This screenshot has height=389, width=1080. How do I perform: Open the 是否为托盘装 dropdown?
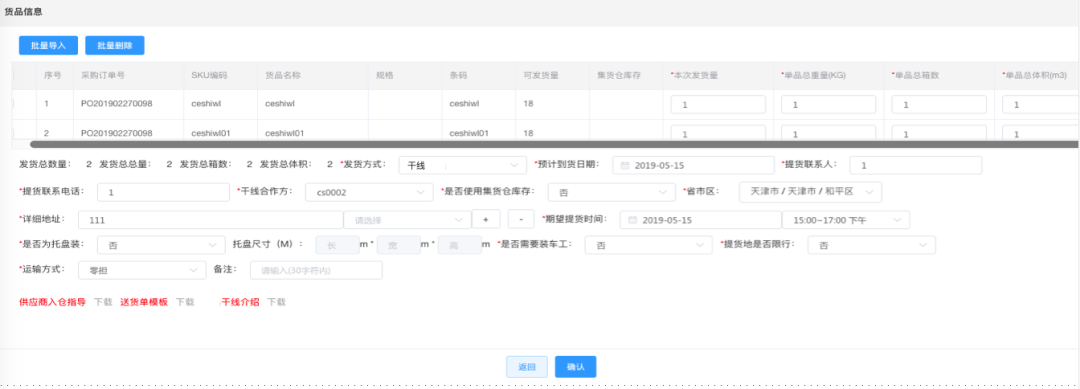(x=162, y=245)
